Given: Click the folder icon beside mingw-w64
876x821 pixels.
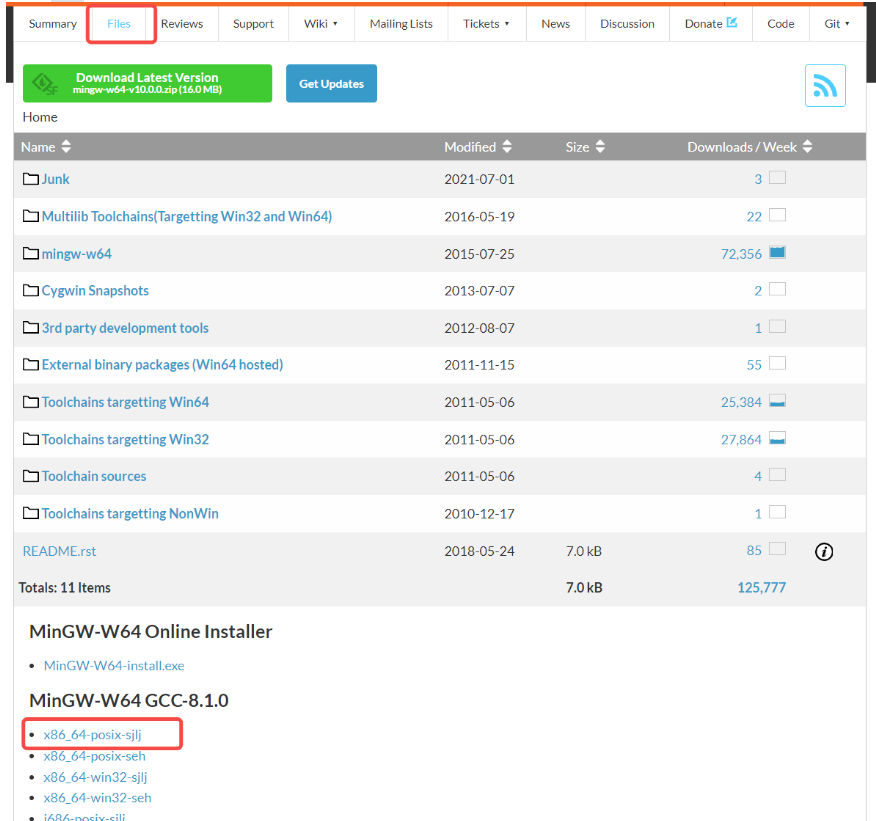Looking at the screenshot, I should point(31,254).
